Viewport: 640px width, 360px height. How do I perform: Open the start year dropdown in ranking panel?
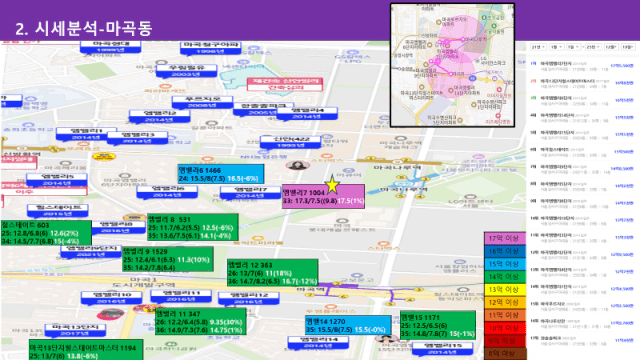tap(538, 47)
